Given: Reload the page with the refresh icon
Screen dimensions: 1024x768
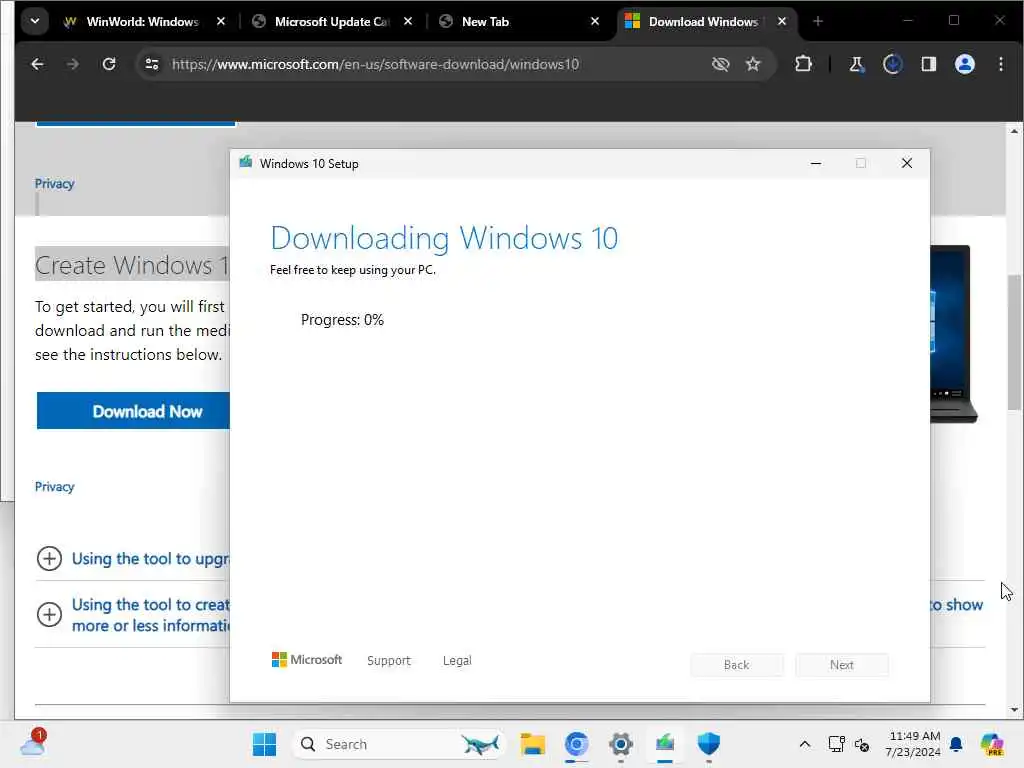Looking at the screenshot, I should click(109, 64).
